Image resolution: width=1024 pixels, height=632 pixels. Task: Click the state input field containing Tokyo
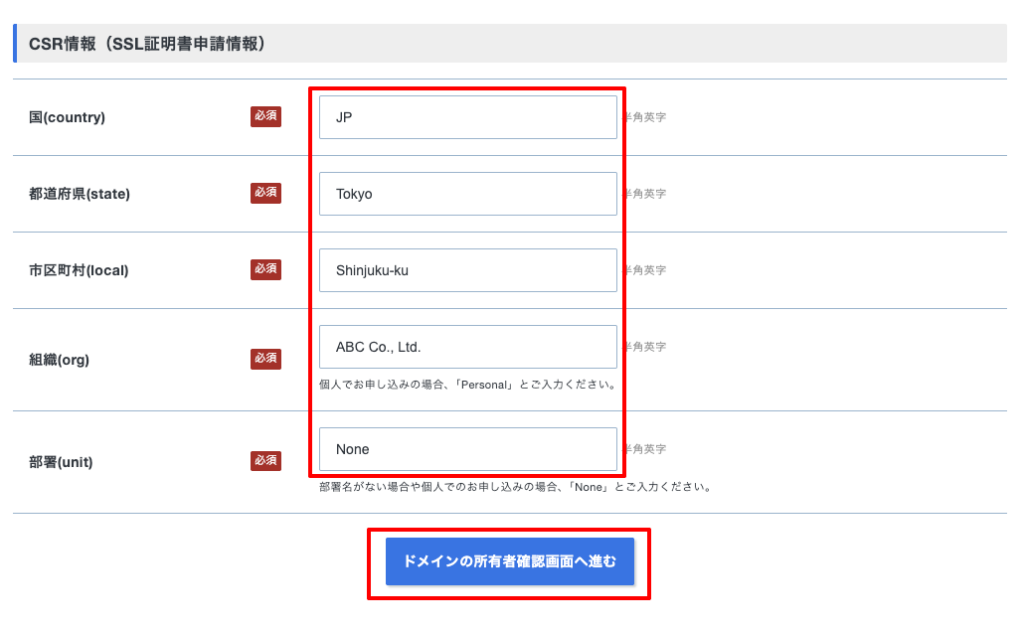point(467,194)
